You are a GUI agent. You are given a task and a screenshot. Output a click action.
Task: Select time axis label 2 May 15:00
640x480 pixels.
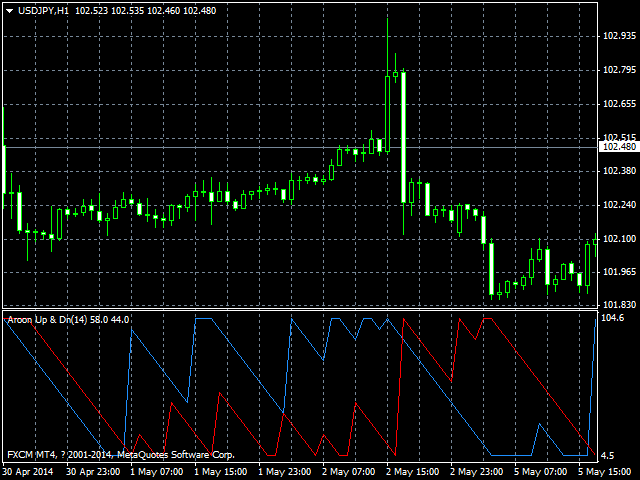(x=413, y=472)
